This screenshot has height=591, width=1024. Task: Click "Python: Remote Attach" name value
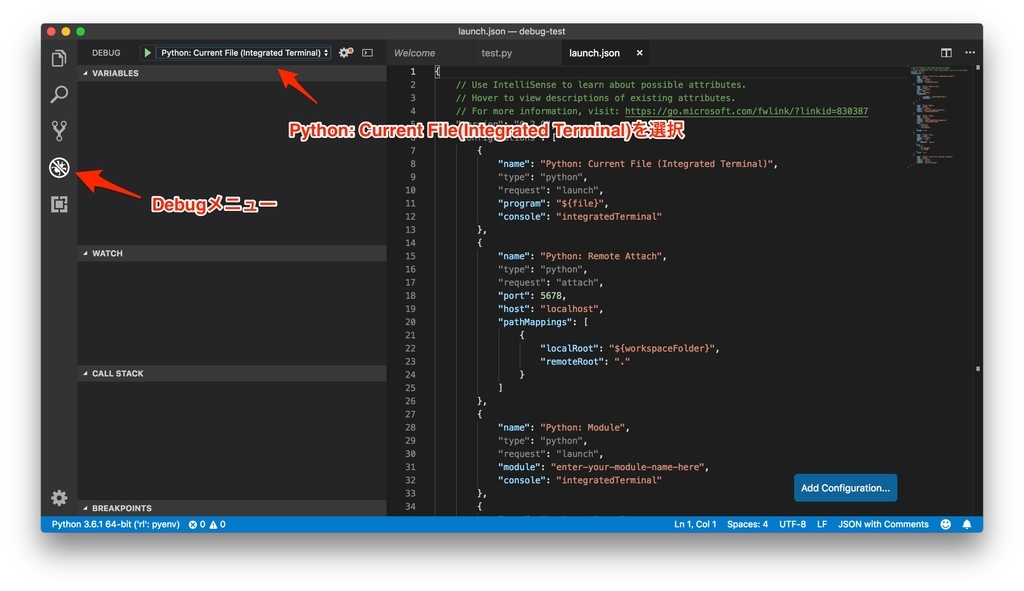click(601, 256)
